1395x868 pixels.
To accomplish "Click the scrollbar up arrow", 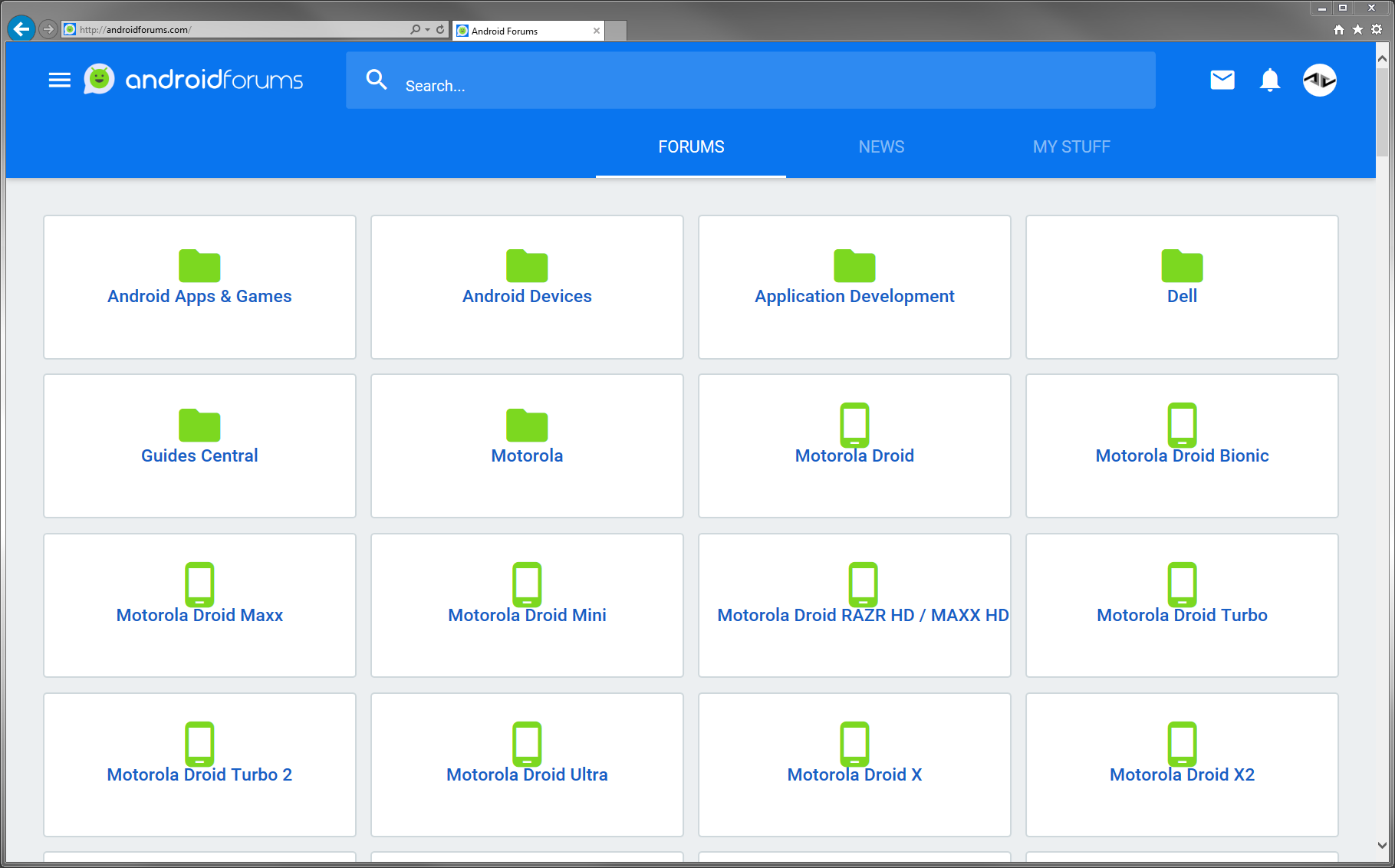I will pyautogui.click(x=1382, y=58).
